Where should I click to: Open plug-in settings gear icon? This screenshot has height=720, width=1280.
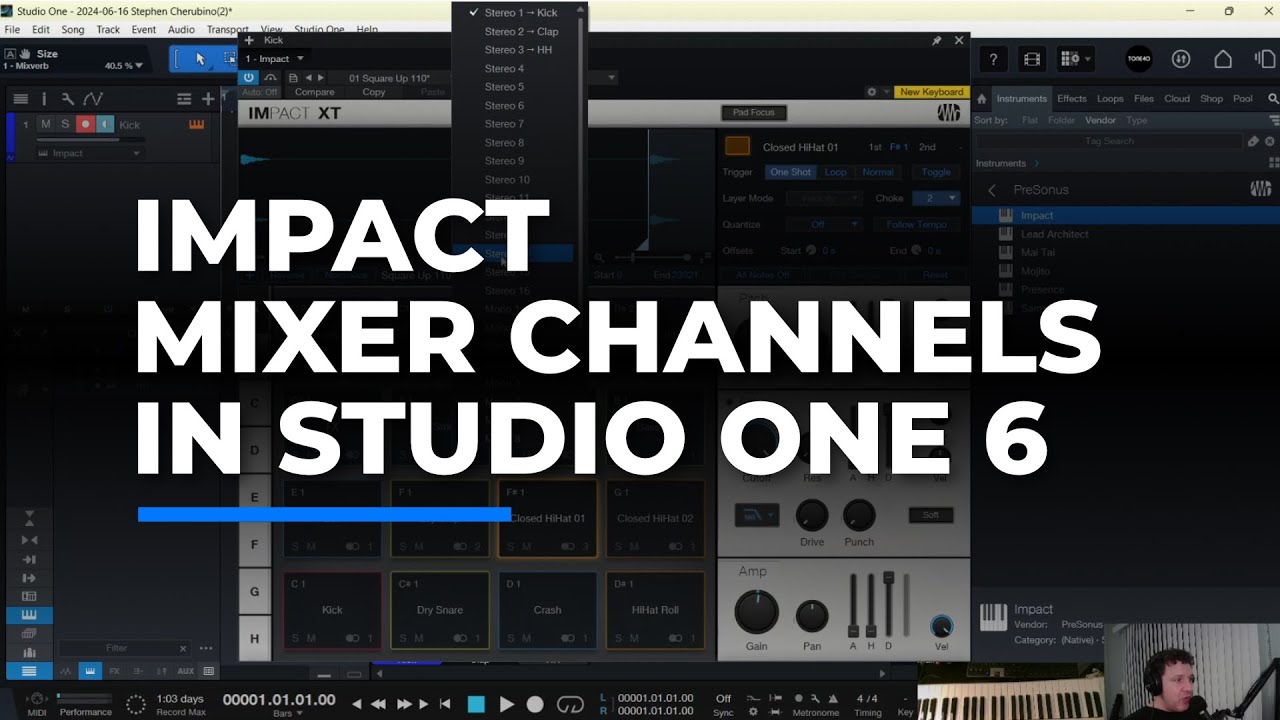[871, 92]
